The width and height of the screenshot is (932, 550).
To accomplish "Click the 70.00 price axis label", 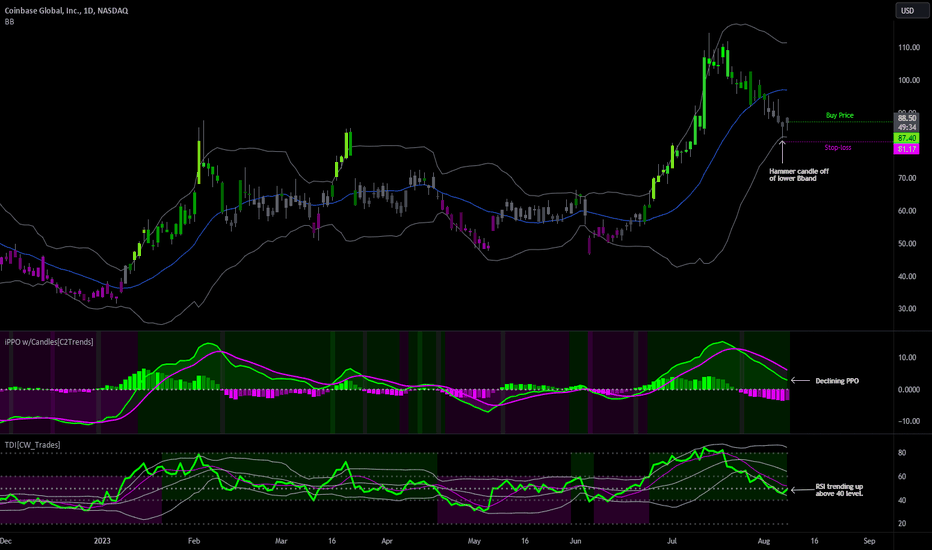I will pyautogui.click(x=907, y=178).
